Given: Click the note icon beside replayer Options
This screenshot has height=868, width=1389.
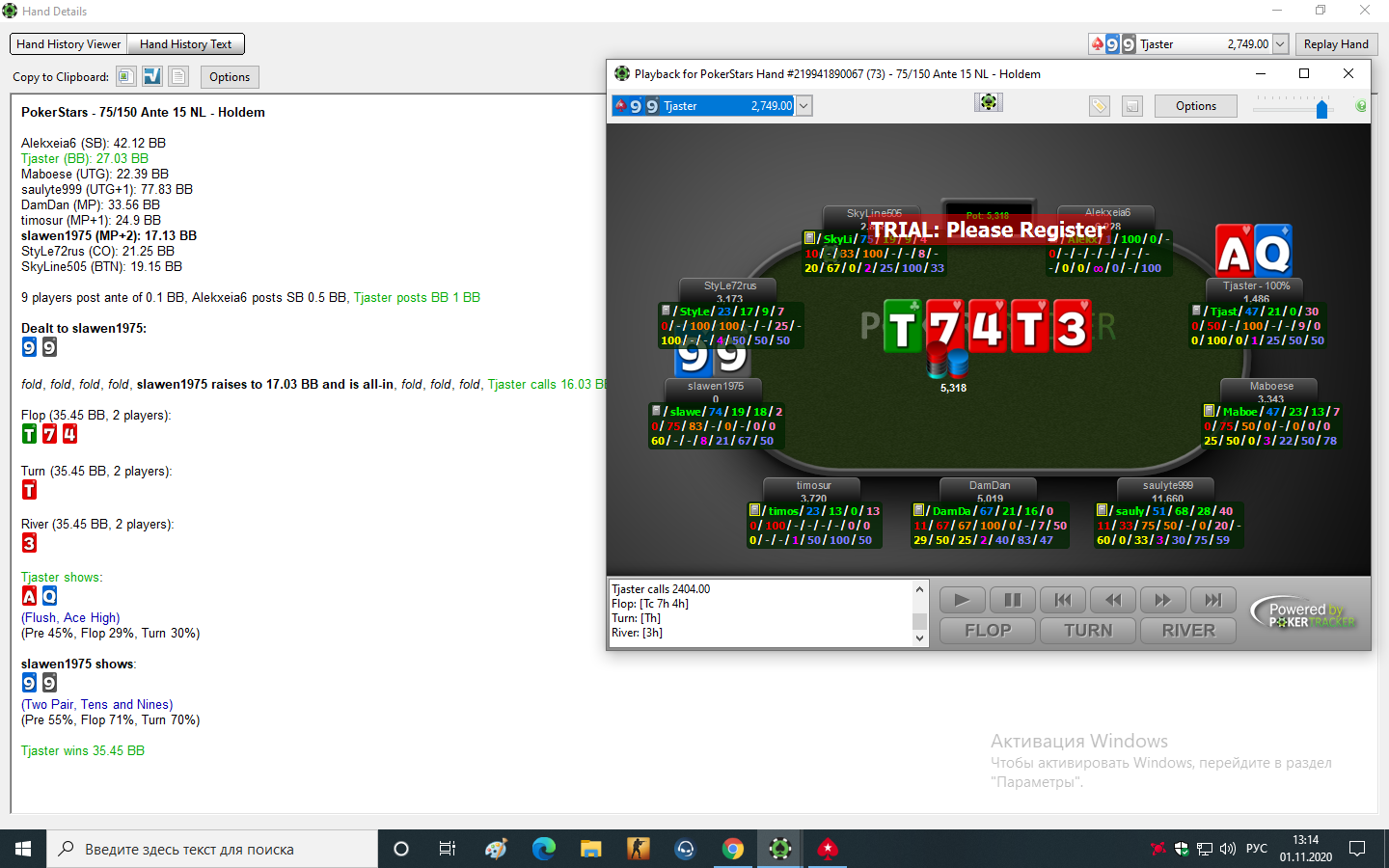Looking at the screenshot, I should (x=1132, y=106).
